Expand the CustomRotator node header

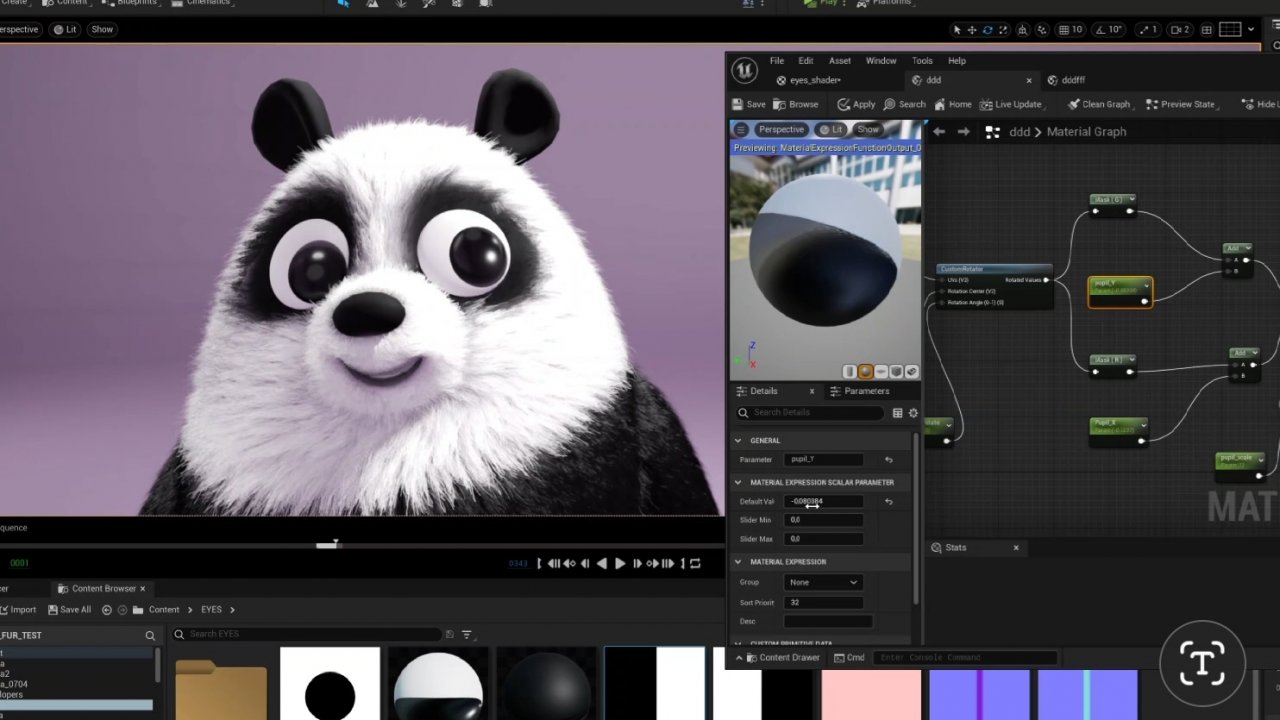pos(993,269)
